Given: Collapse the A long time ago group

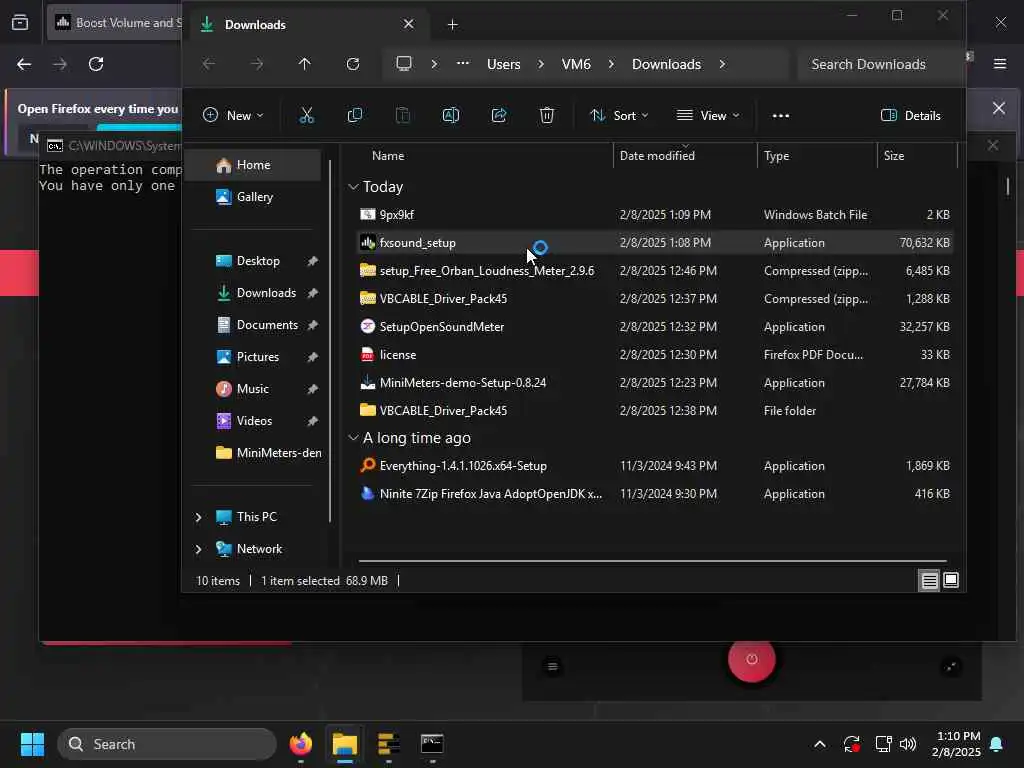Looking at the screenshot, I should [x=353, y=438].
